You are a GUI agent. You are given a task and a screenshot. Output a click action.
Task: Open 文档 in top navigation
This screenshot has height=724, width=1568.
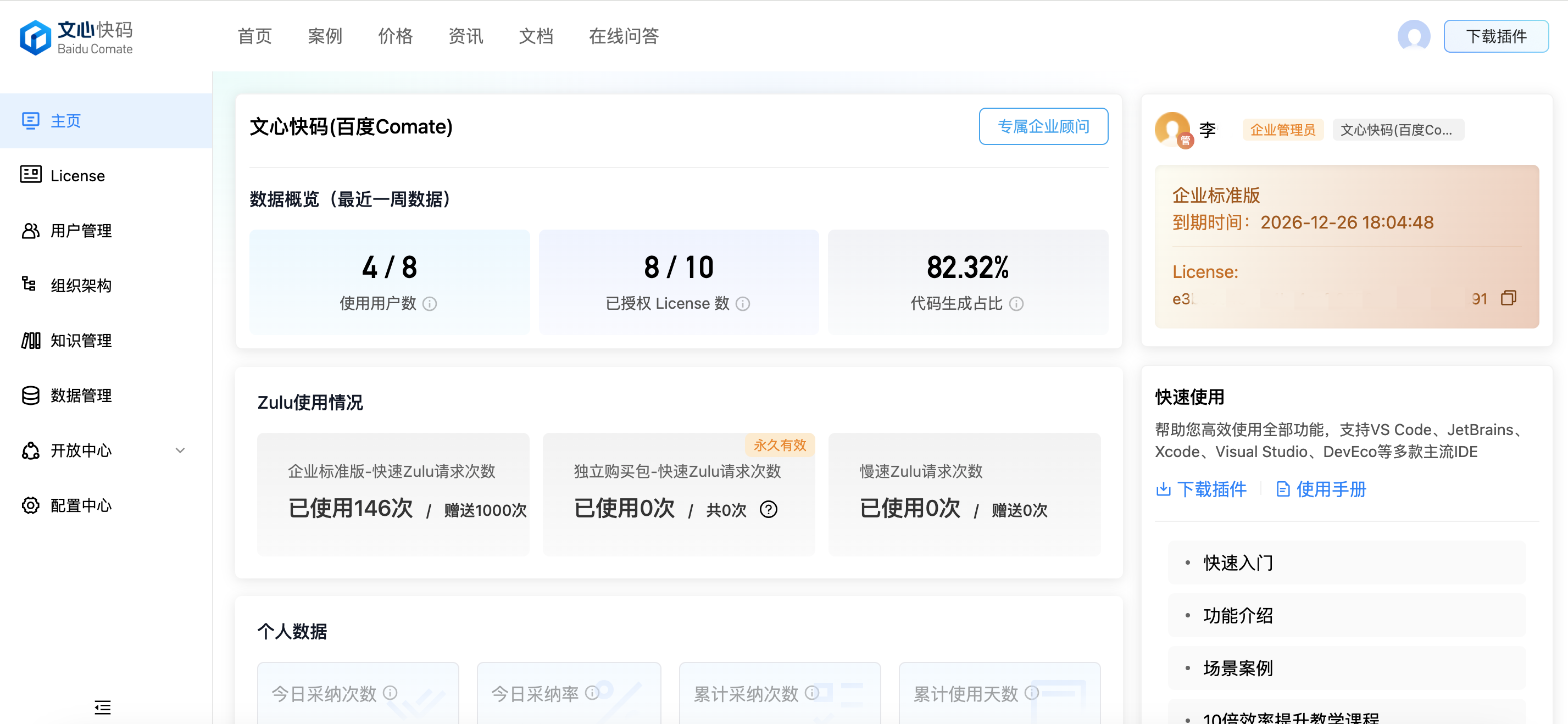[536, 36]
